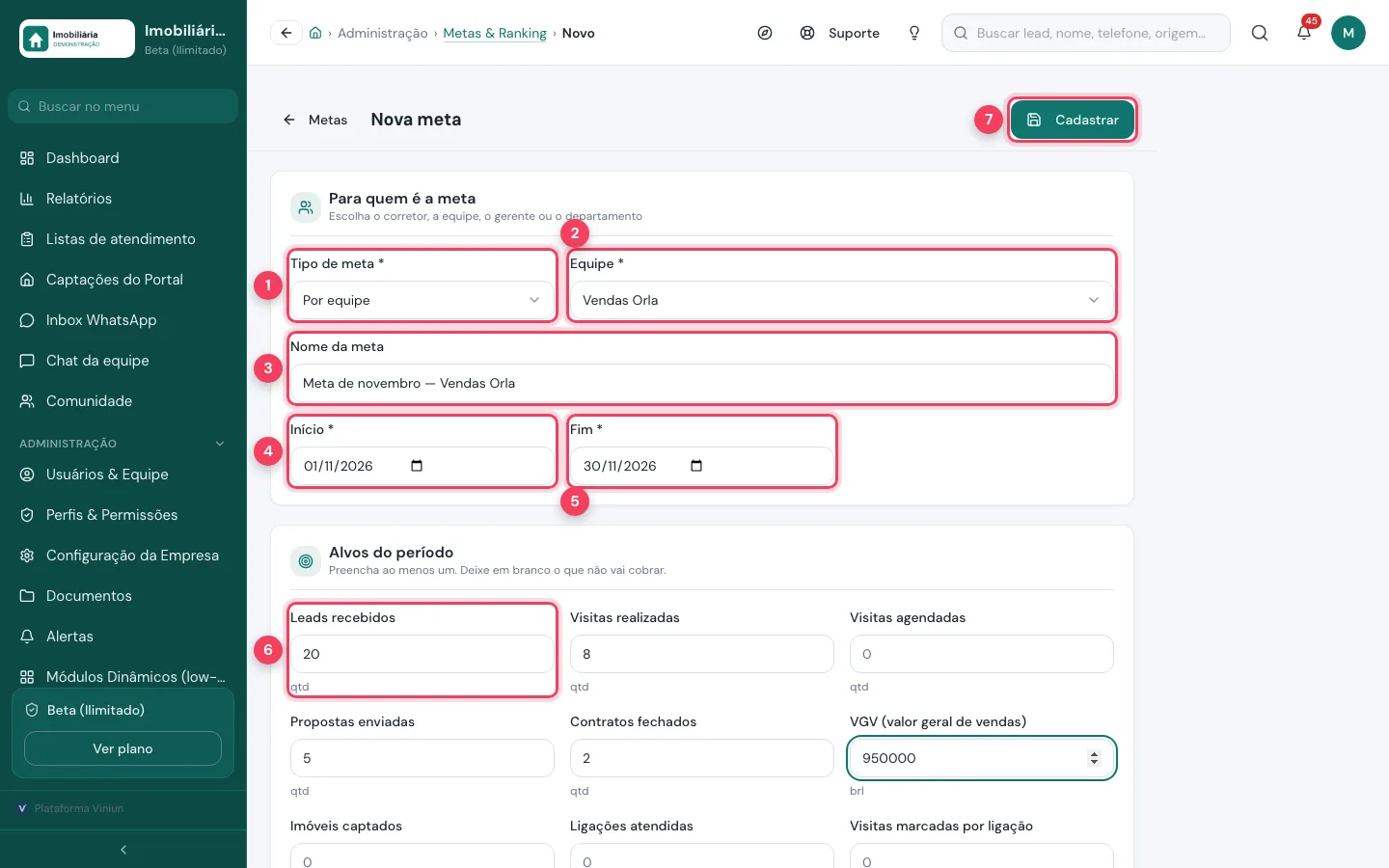
Task: Click the magnifier search icon in top bar
Action: pos(1260,33)
